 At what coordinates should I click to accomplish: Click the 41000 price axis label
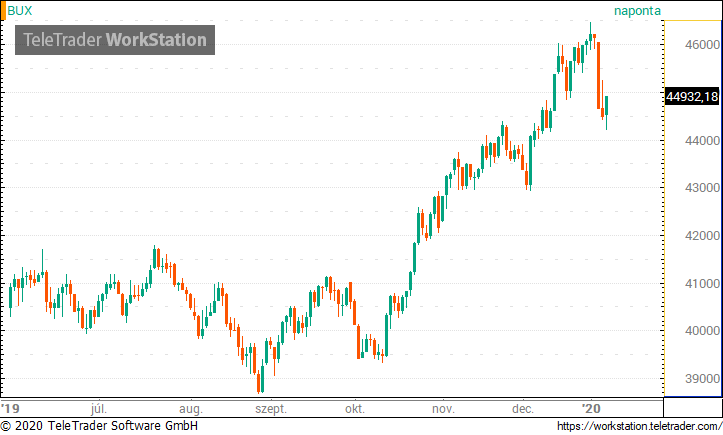pos(702,284)
